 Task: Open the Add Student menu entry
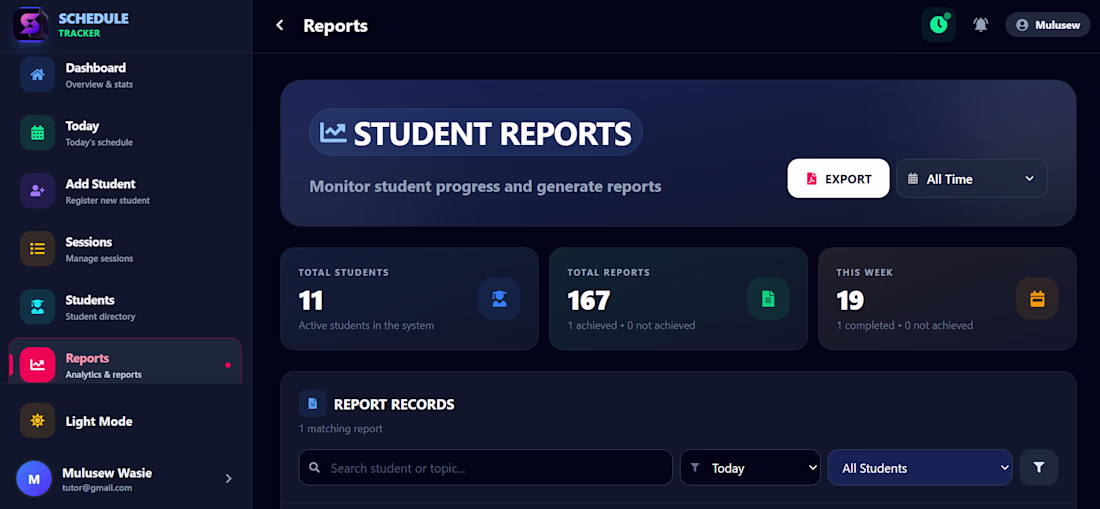[x=126, y=191]
